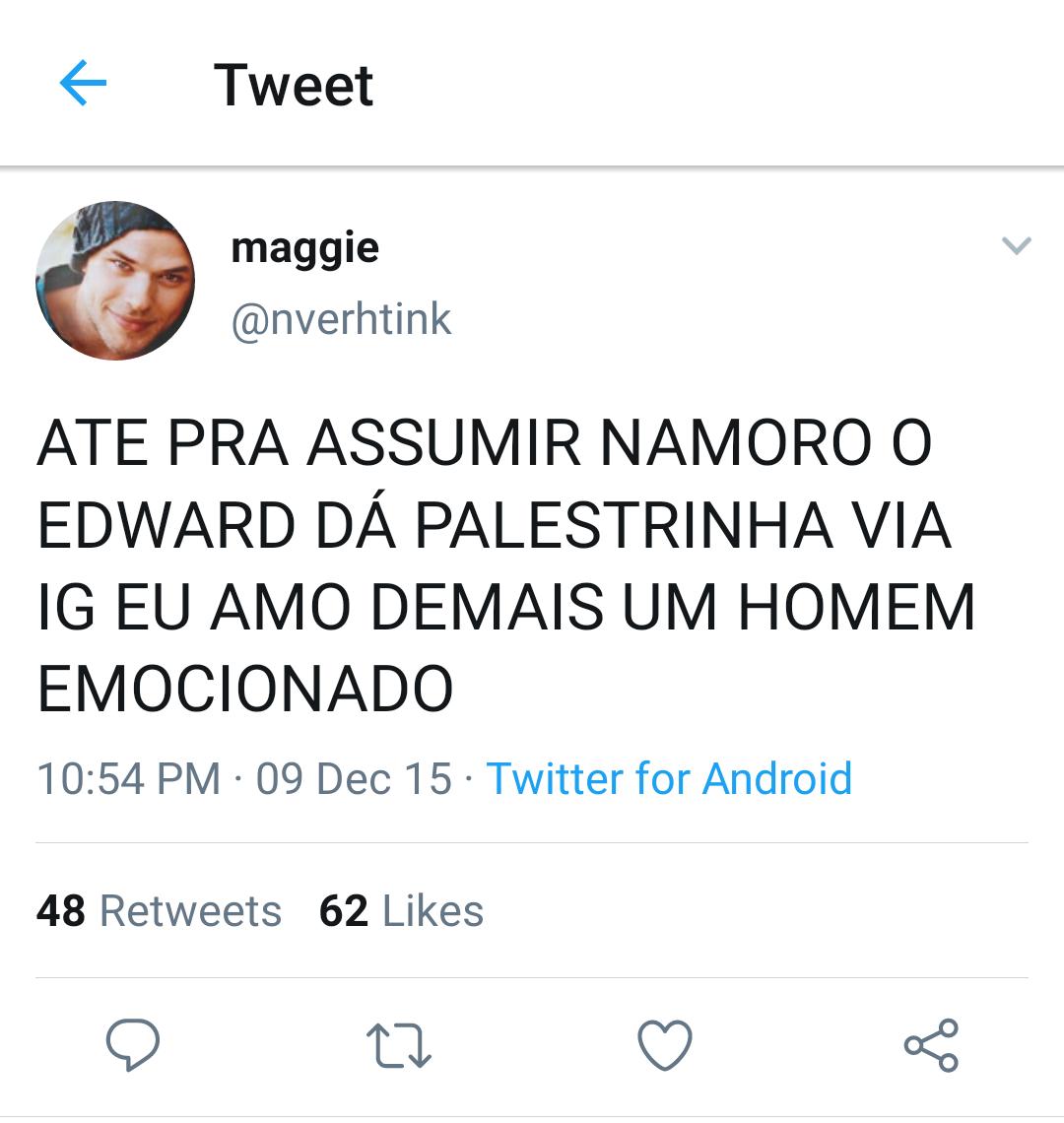View the list of 62 Likes
The height and width of the screenshot is (1123, 1064).
tap(401, 911)
